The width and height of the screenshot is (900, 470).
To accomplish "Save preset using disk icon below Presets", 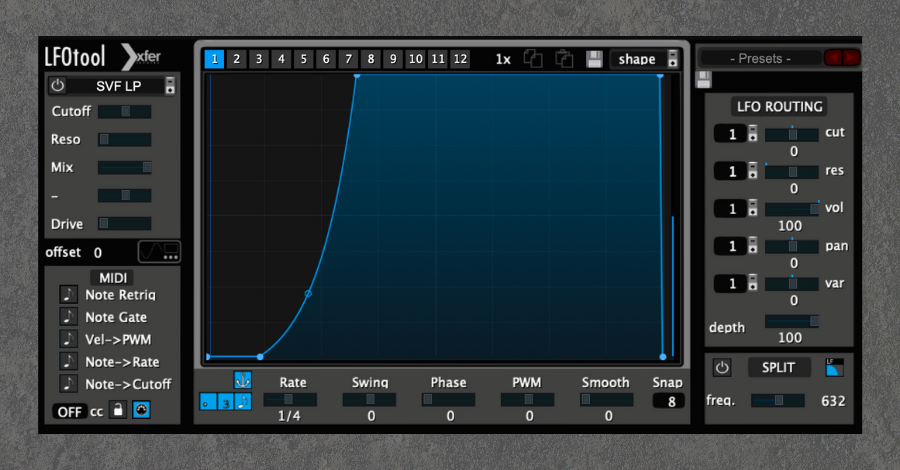I will (704, 80).
